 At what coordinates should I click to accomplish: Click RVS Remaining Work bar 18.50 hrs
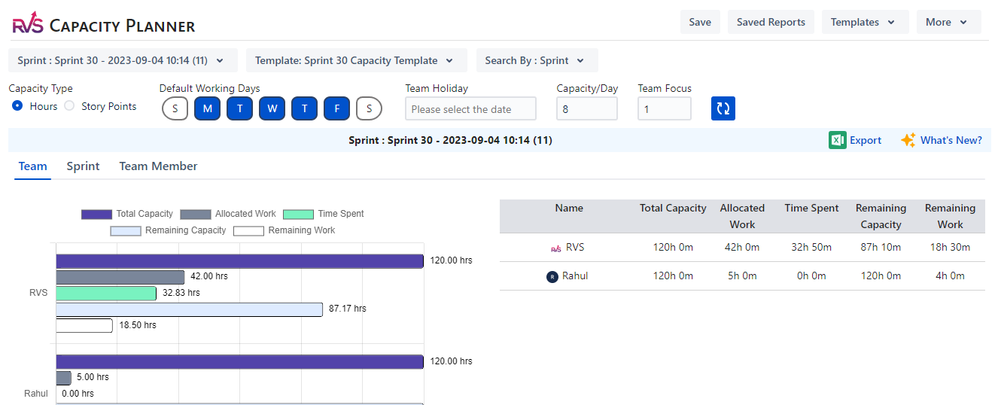[85, 325]
